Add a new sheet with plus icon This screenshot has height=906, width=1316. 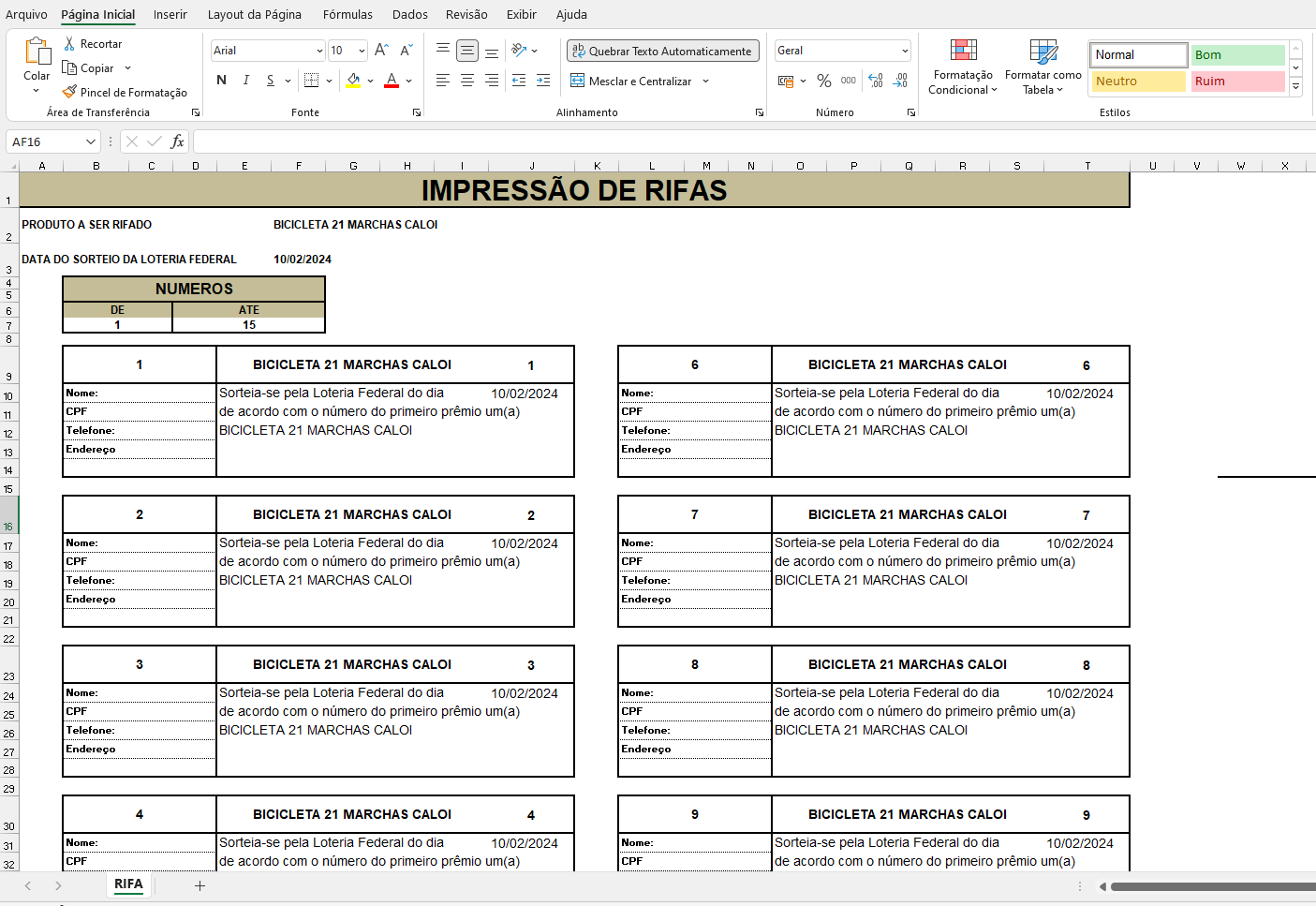click(x=200, y=885)
